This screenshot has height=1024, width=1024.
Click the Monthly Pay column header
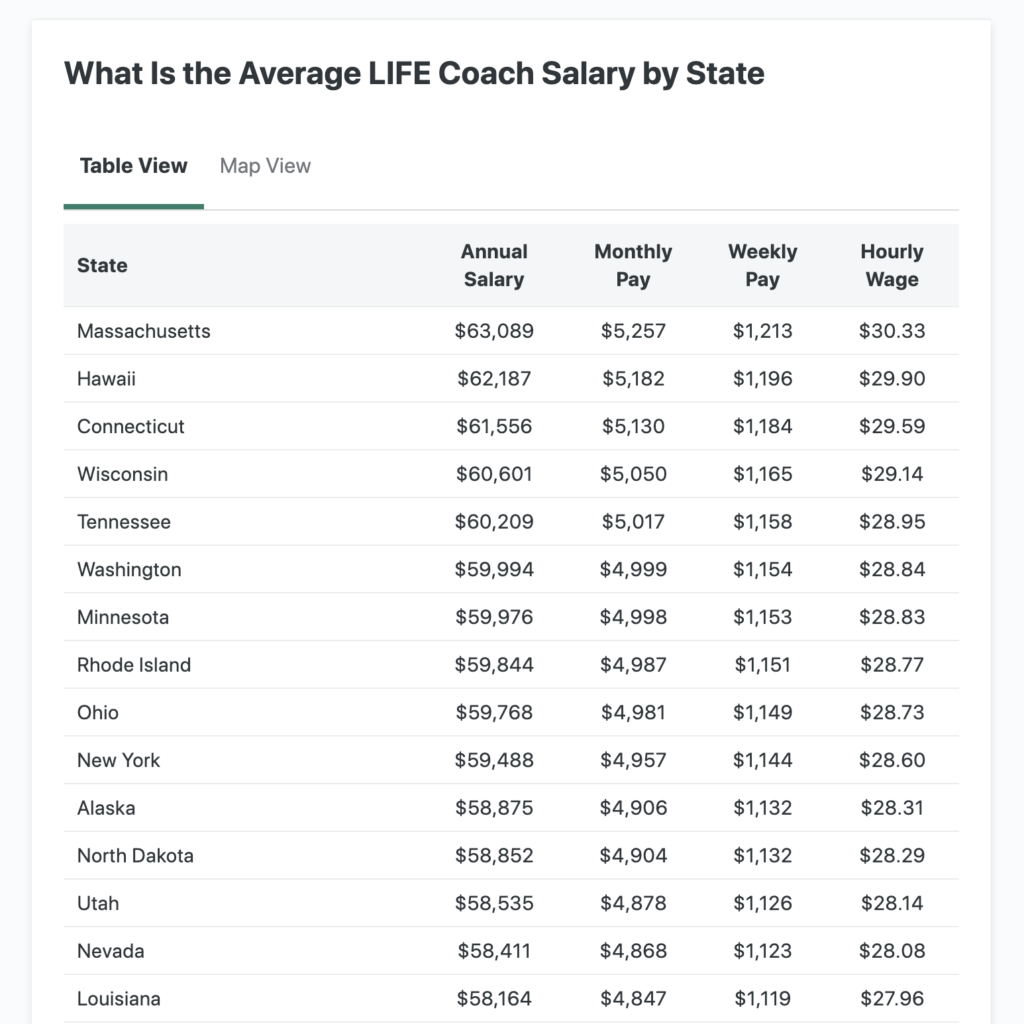pyautogui.click(x=633, y=266)
